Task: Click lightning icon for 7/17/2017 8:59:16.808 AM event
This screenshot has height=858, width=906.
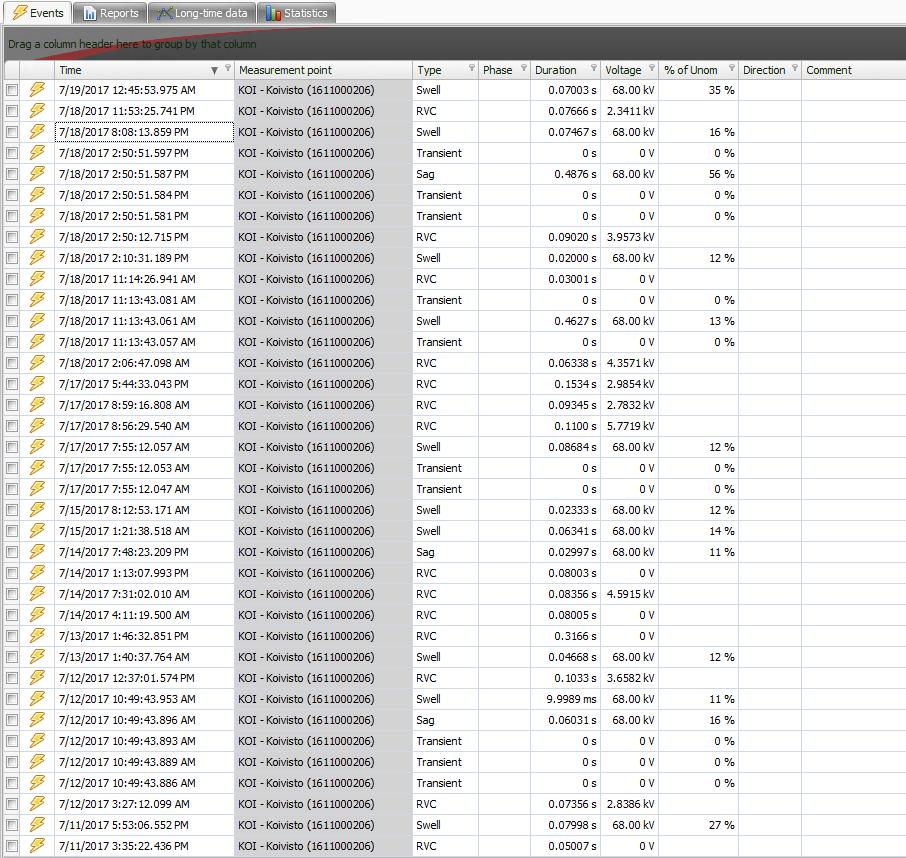Action: pyautogui.click(x=37, y=404)
